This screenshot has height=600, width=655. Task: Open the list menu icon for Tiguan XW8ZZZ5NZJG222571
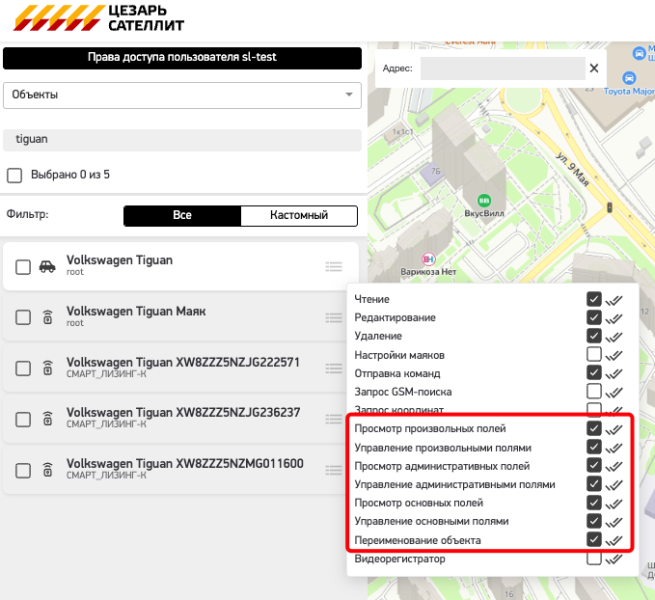[x=334, y=368]
